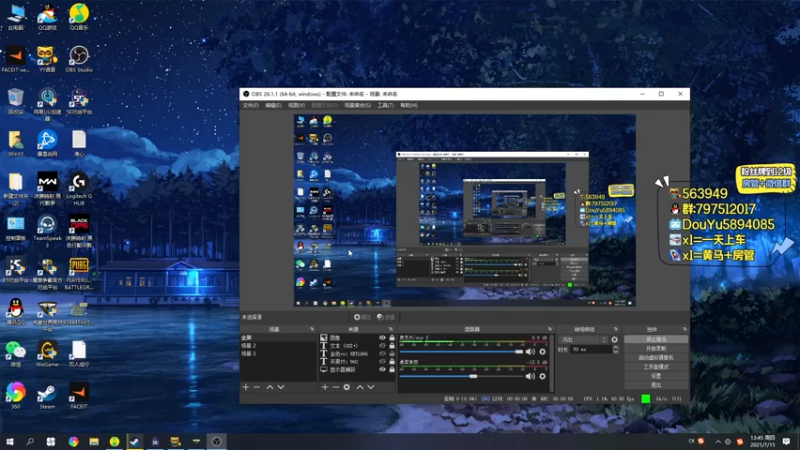Remove the selected source with minus icon
The image size is (800, 450).
(x=335, y=387)
